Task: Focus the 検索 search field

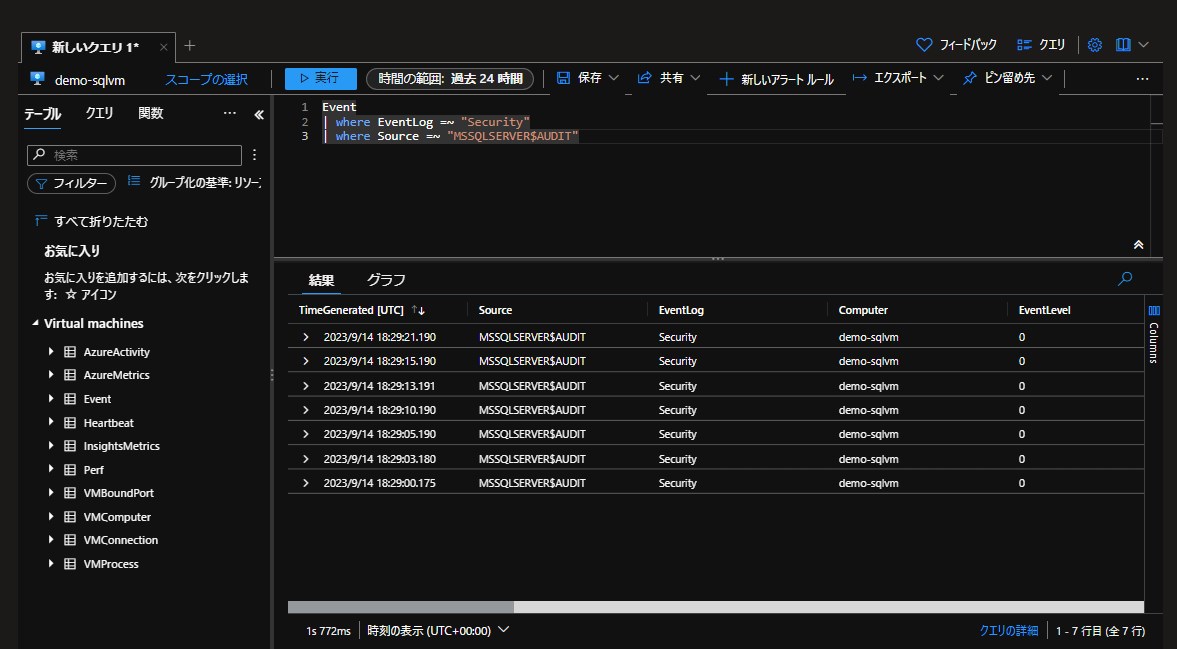Action: point(134,155)
